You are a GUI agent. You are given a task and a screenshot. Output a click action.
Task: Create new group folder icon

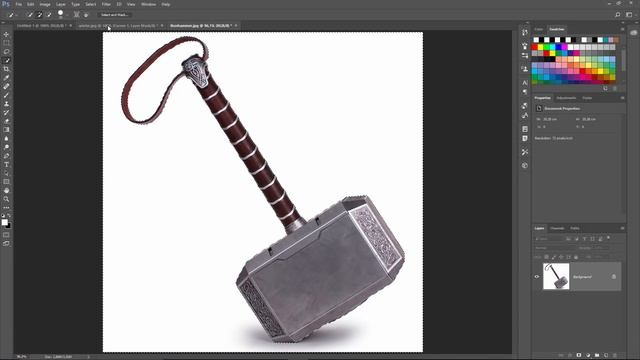[x=597, y=356]
